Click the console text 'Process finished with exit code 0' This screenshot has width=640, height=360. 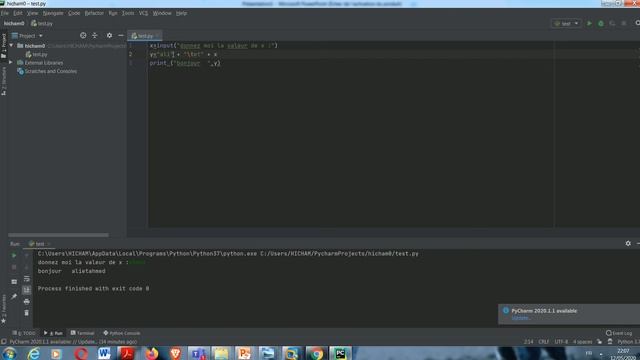pos(93,289)
